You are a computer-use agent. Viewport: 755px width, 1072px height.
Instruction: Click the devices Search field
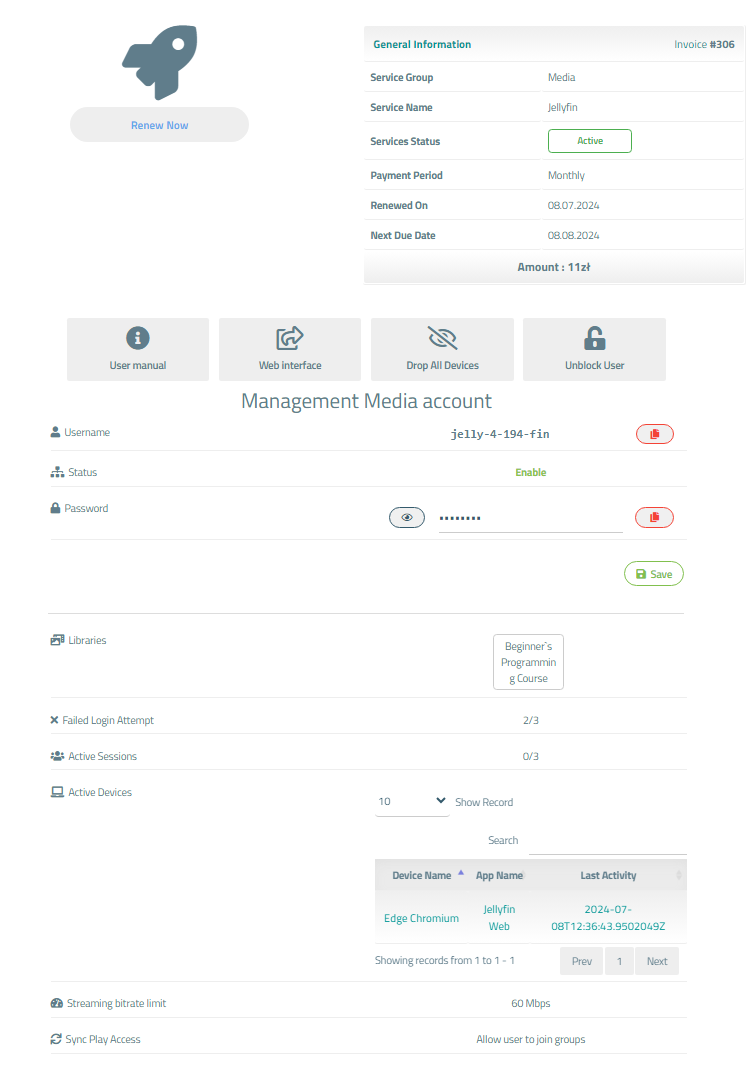[x=607, y=841]
